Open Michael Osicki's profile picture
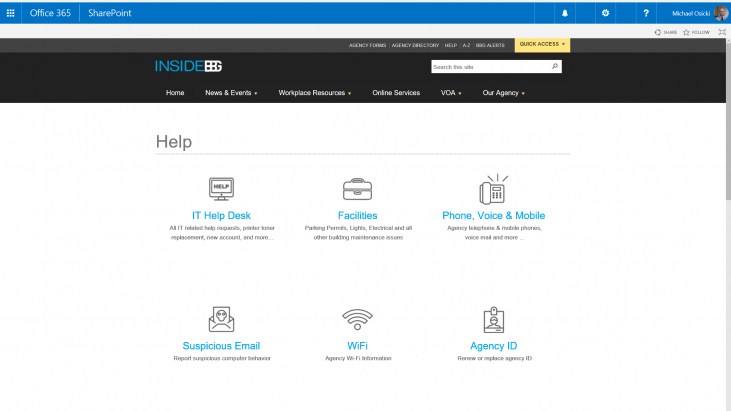Screen dimensions: 731x411 (x=721, y=13)
